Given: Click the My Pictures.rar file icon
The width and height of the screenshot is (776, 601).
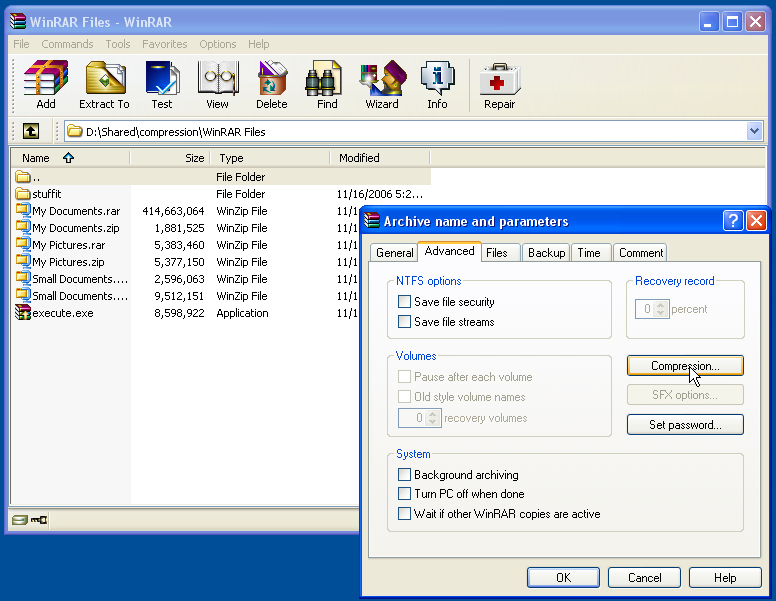Looking at the screenshot, I should 23,245.
